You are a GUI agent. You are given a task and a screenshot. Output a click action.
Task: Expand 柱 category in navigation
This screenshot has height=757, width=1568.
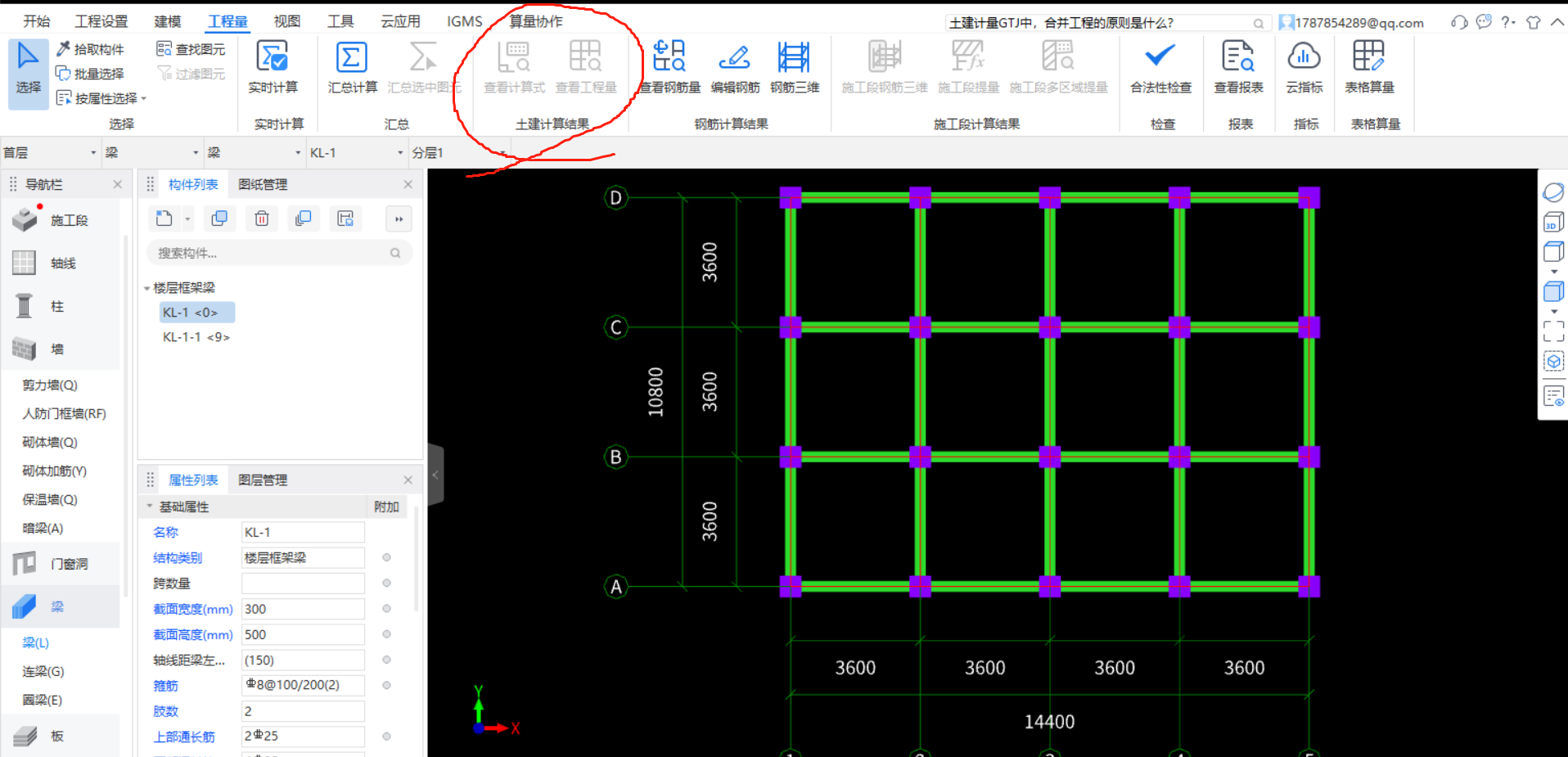61,306
